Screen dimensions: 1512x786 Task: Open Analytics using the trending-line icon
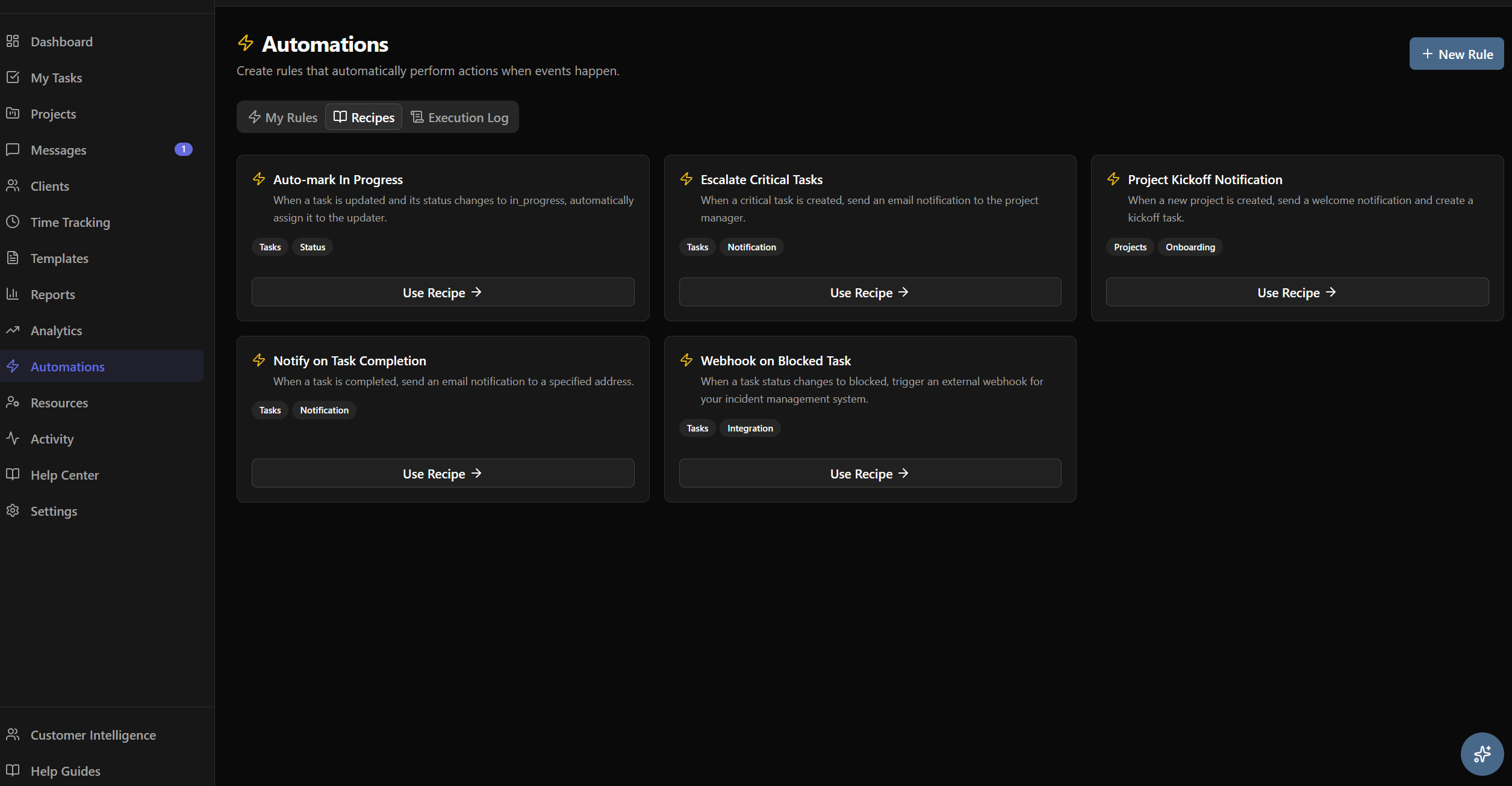tap(13, 330)
